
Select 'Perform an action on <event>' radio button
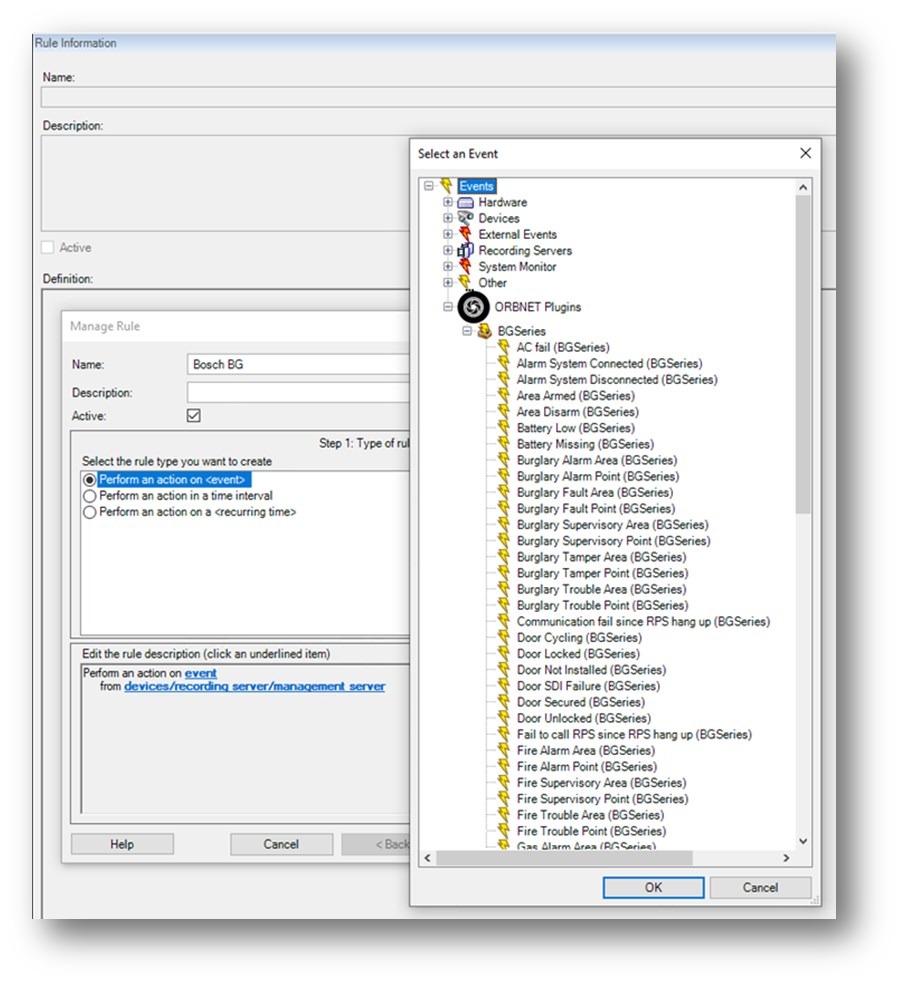(x=90, y=480)
